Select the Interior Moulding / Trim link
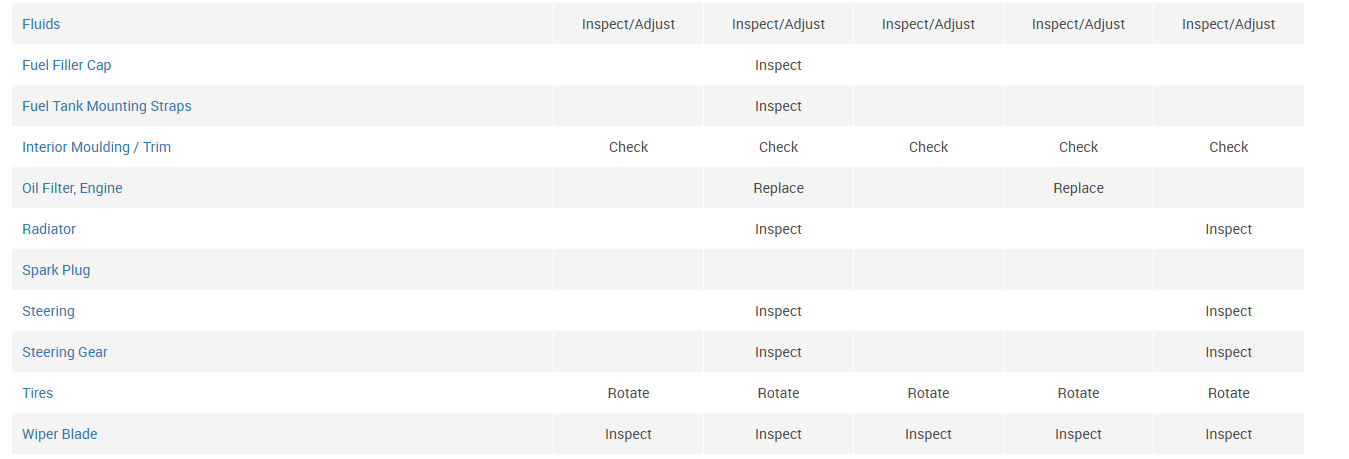The height and width of the screenshot is (459, 1349). [x=96, y=147]
